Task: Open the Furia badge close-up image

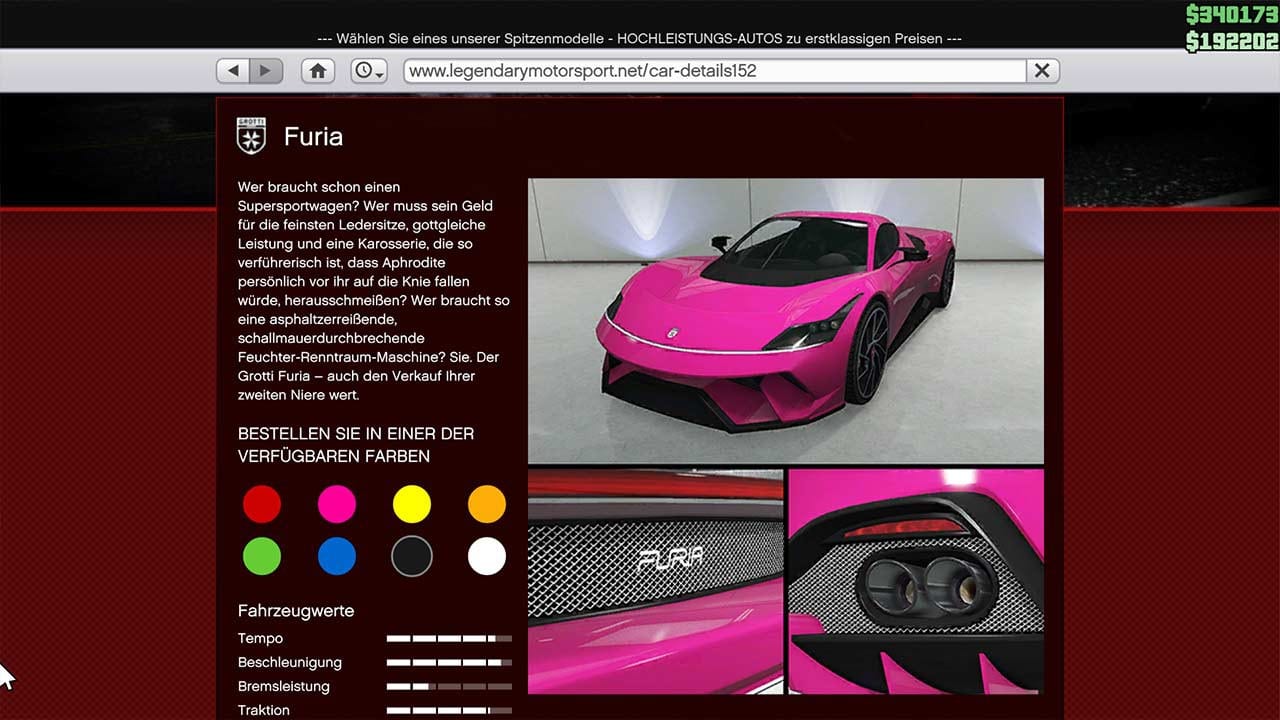Action: coord(655,581)
